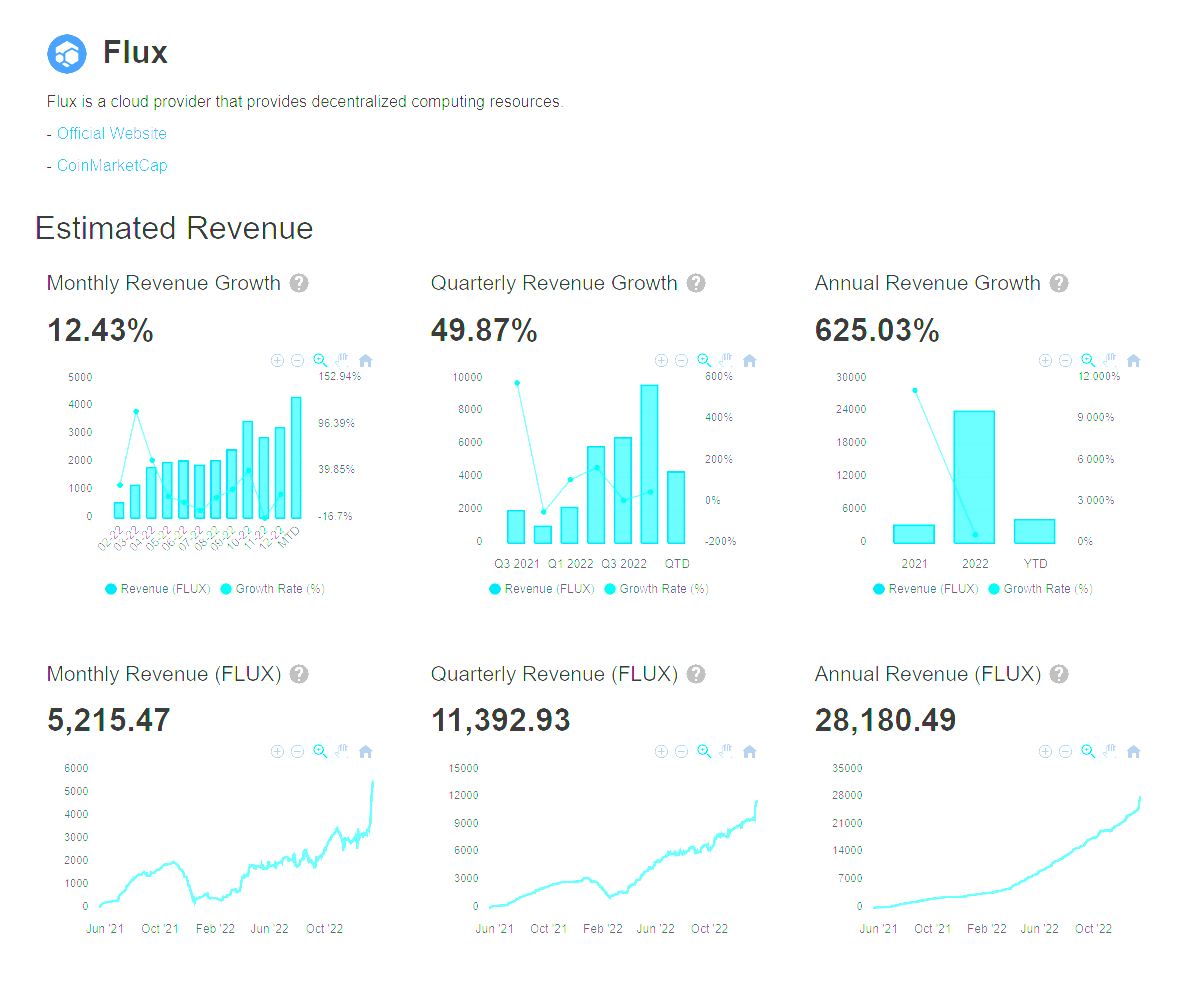The width and height of the screenshot is (1199, 981).
Task: Click help icon beside Annual Revenue (FLUX)
Action: [1059, 674]
